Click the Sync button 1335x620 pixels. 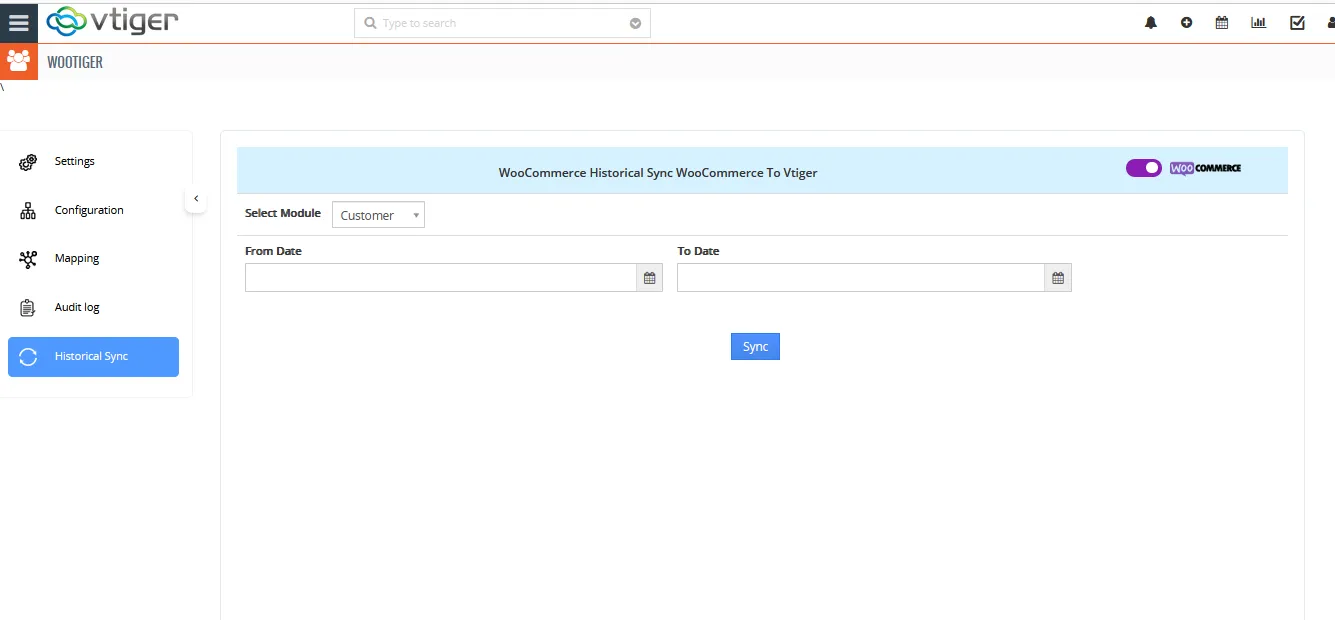pos(755,346)
